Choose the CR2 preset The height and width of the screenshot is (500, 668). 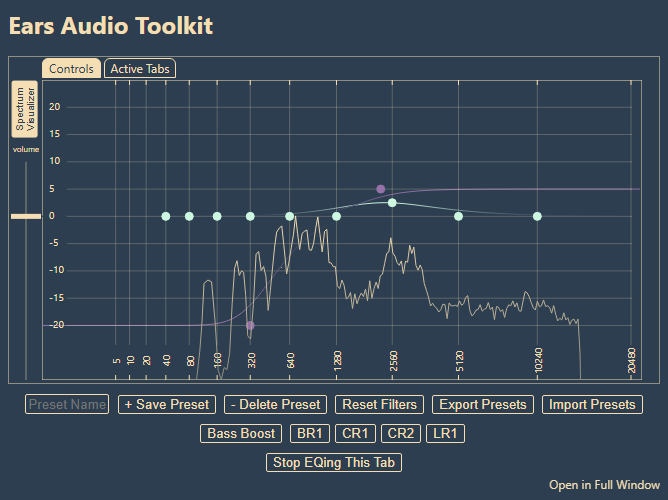pyautogui.click(x=400, y=434)
